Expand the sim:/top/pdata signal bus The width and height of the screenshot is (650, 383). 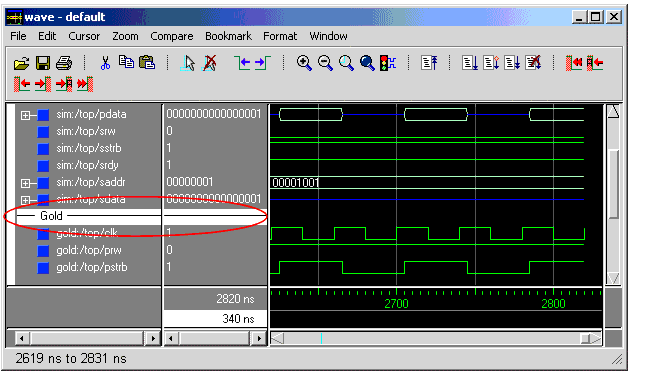point(25,115)
